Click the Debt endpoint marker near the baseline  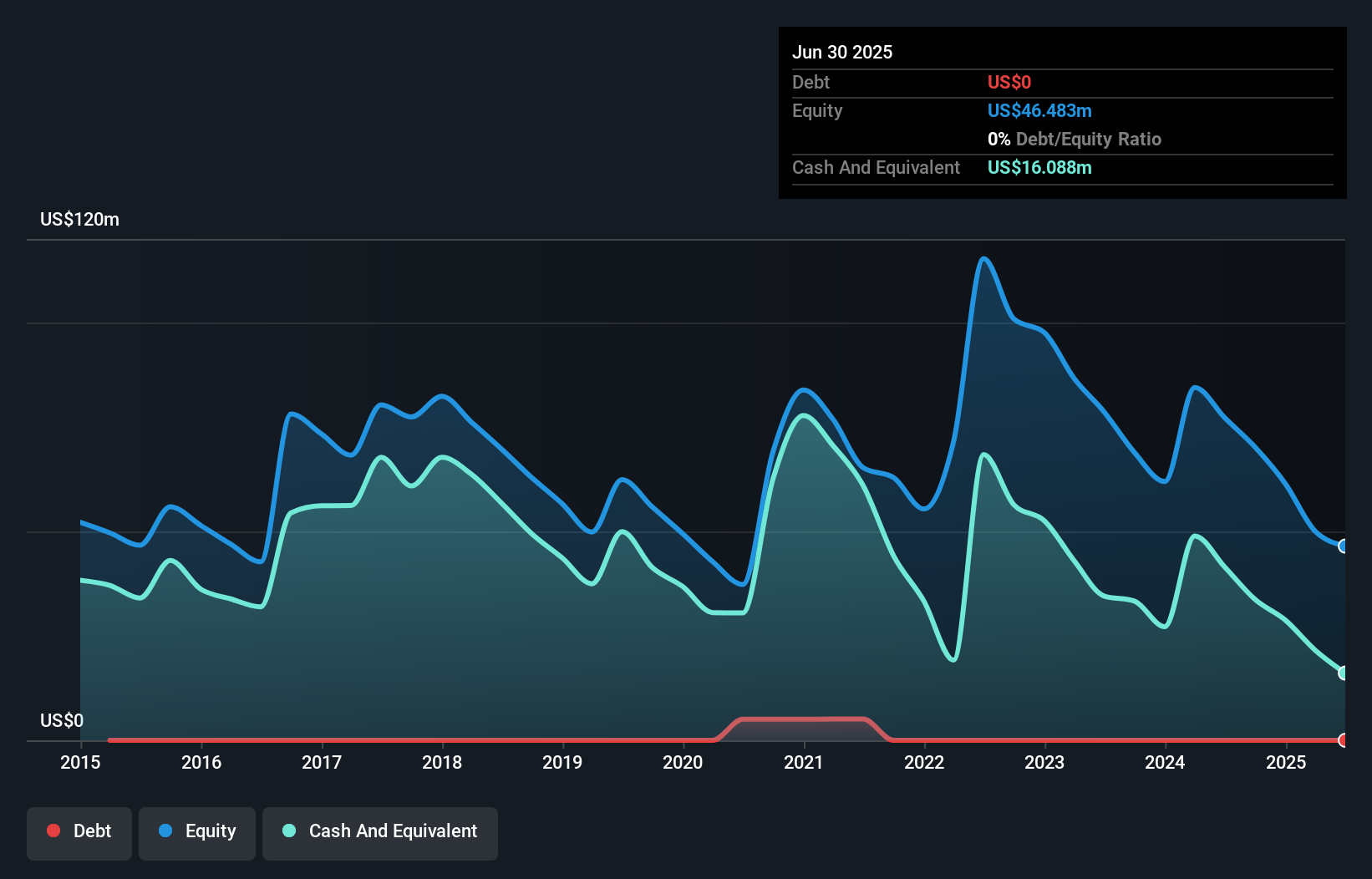[1344, 739]
